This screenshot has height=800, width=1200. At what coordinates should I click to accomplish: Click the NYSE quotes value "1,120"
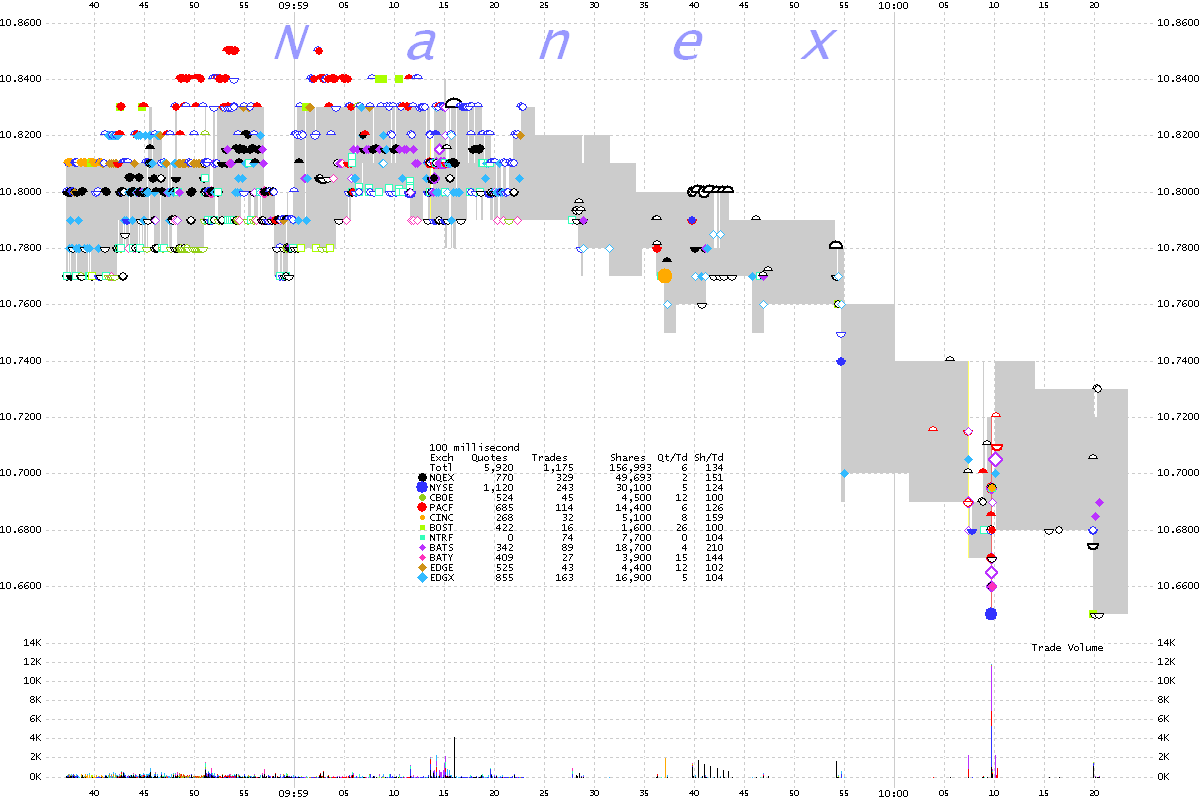tap(497, 487)
